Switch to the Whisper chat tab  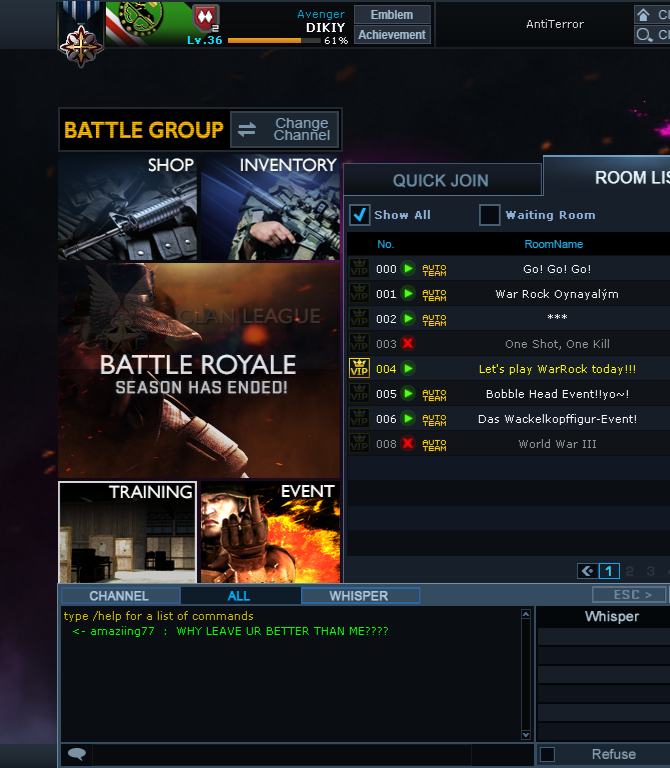coord(360,596)
